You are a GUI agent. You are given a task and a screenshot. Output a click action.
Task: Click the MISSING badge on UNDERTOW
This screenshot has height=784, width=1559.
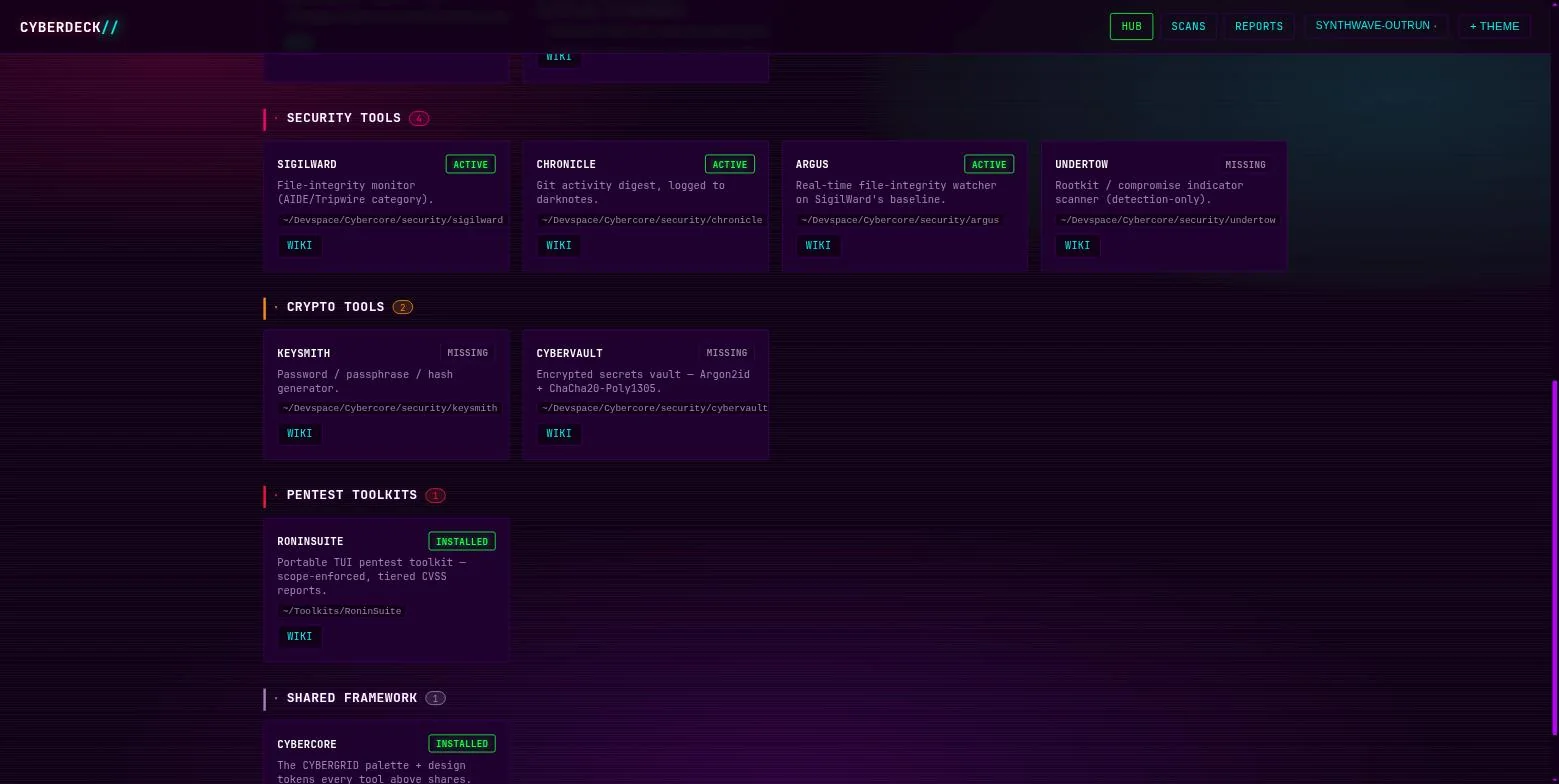pos(1245,165)
